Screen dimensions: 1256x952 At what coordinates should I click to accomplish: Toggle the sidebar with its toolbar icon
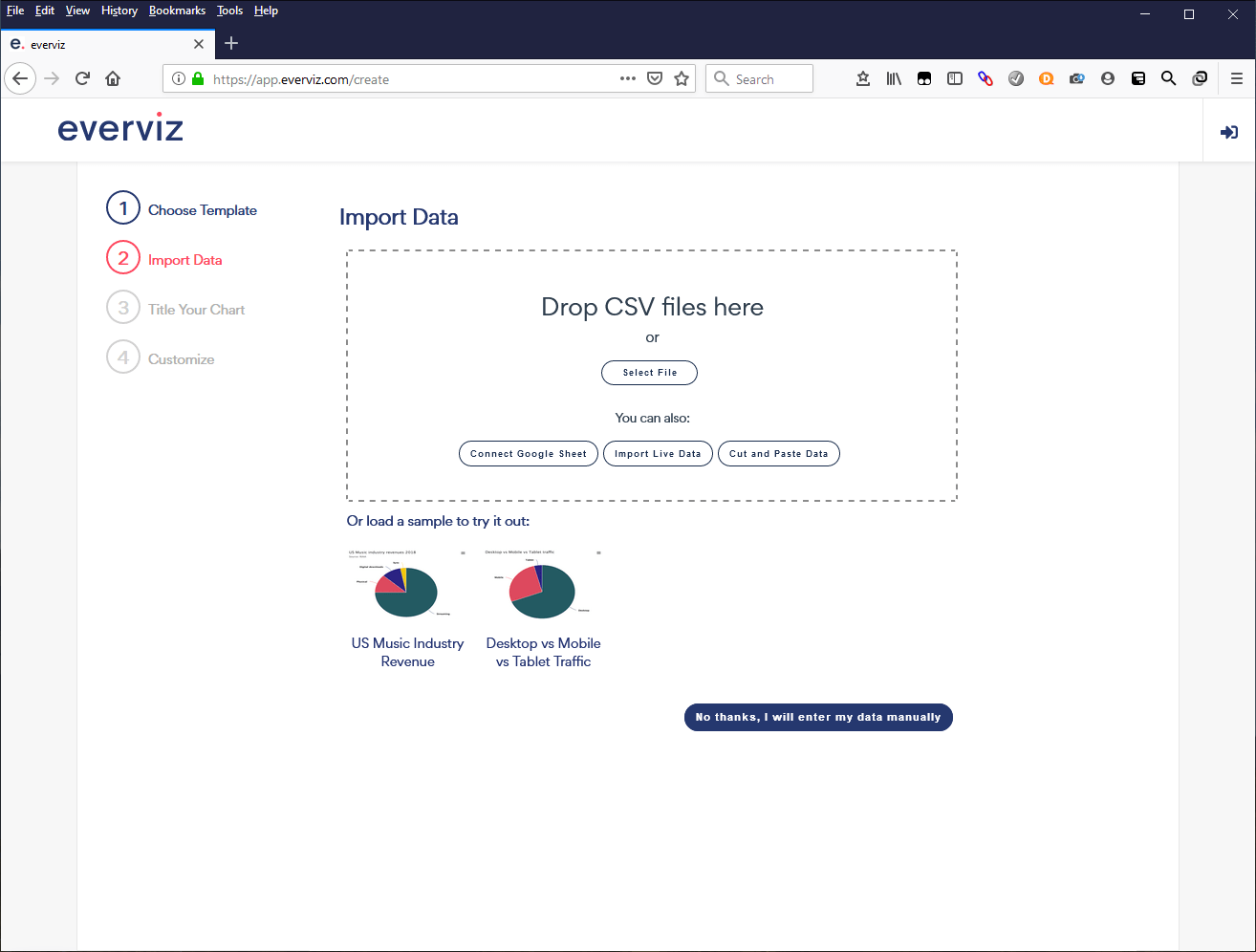click(x=955, y=77)
